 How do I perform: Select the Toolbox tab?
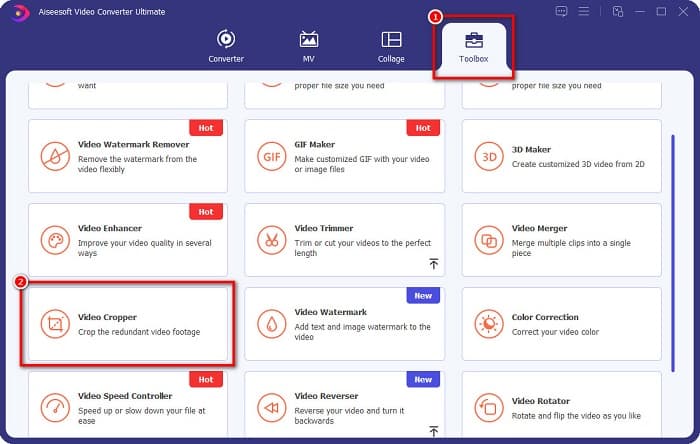click(472, 46)
